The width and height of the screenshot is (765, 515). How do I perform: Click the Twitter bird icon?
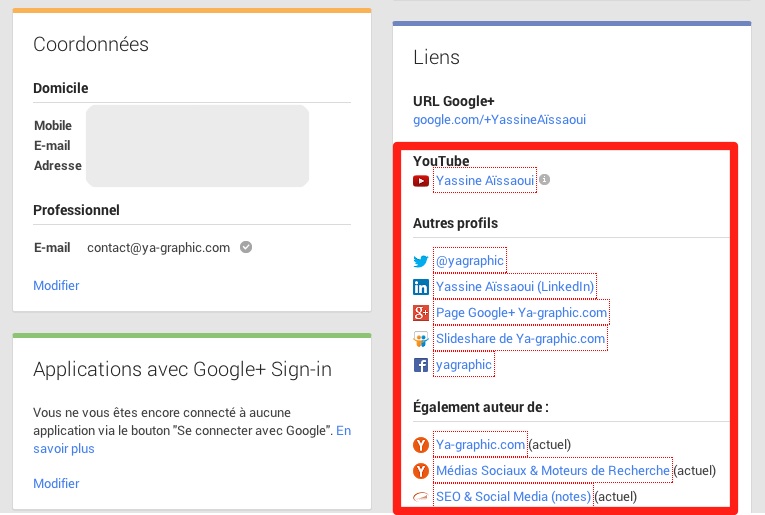[x=421, y=261]
